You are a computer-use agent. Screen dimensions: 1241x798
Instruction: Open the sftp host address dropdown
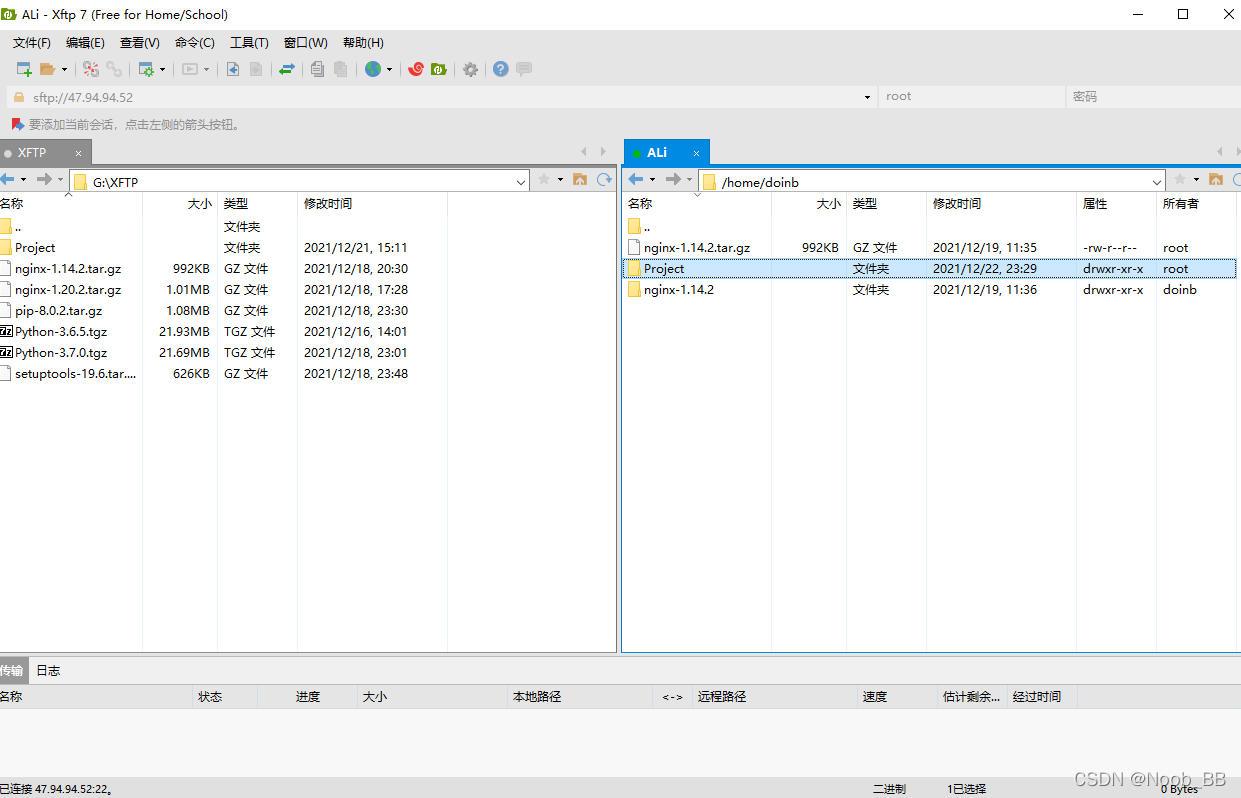click(x=868, y=97)
